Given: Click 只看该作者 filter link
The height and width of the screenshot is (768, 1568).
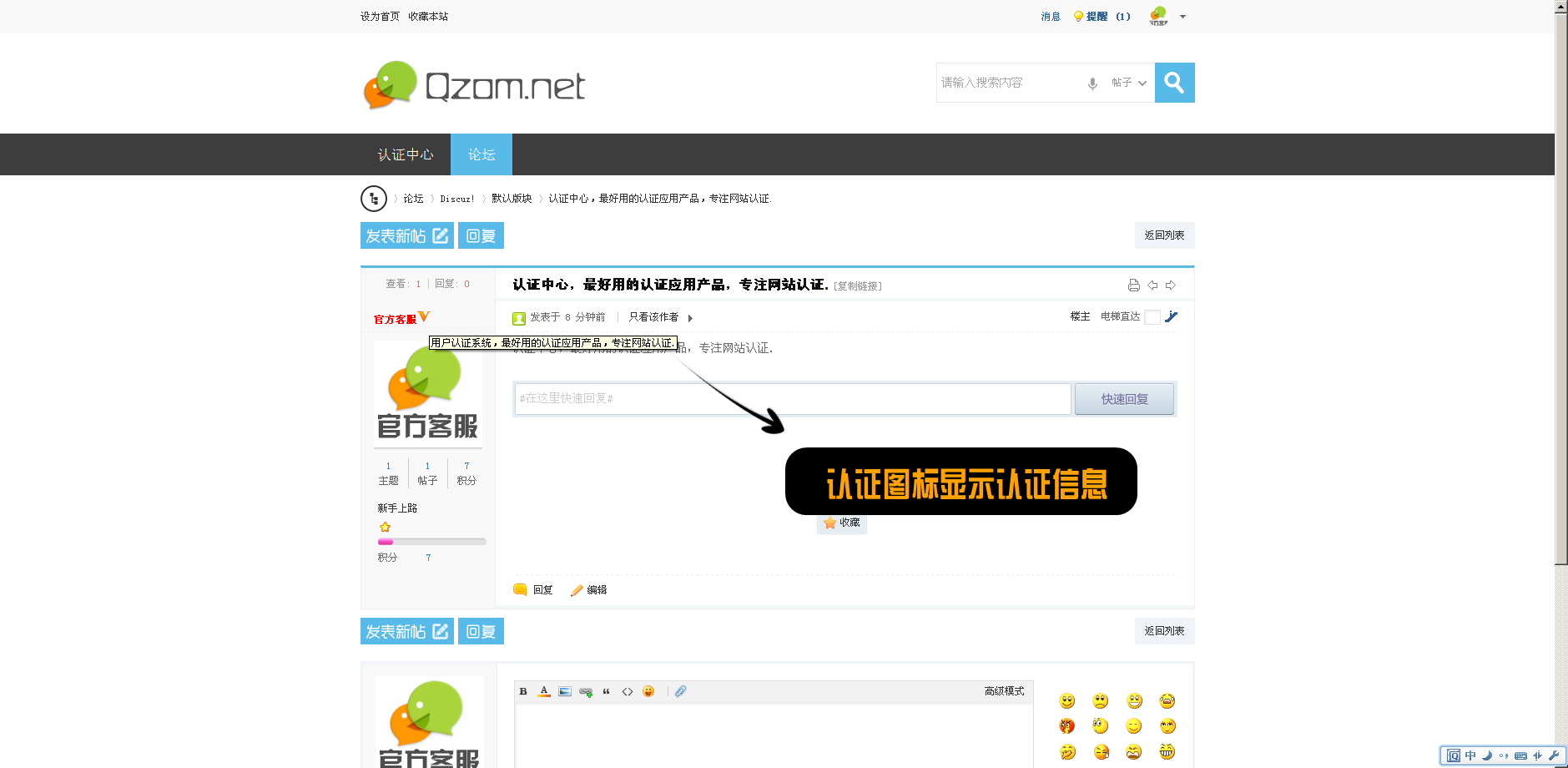Looking at the screenshot, I should point(653,317).
